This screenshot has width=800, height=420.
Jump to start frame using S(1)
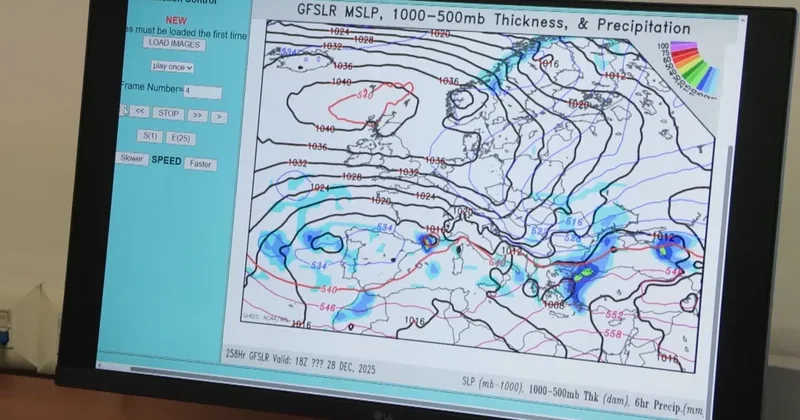pyautogui.click(x=150, y=136)
